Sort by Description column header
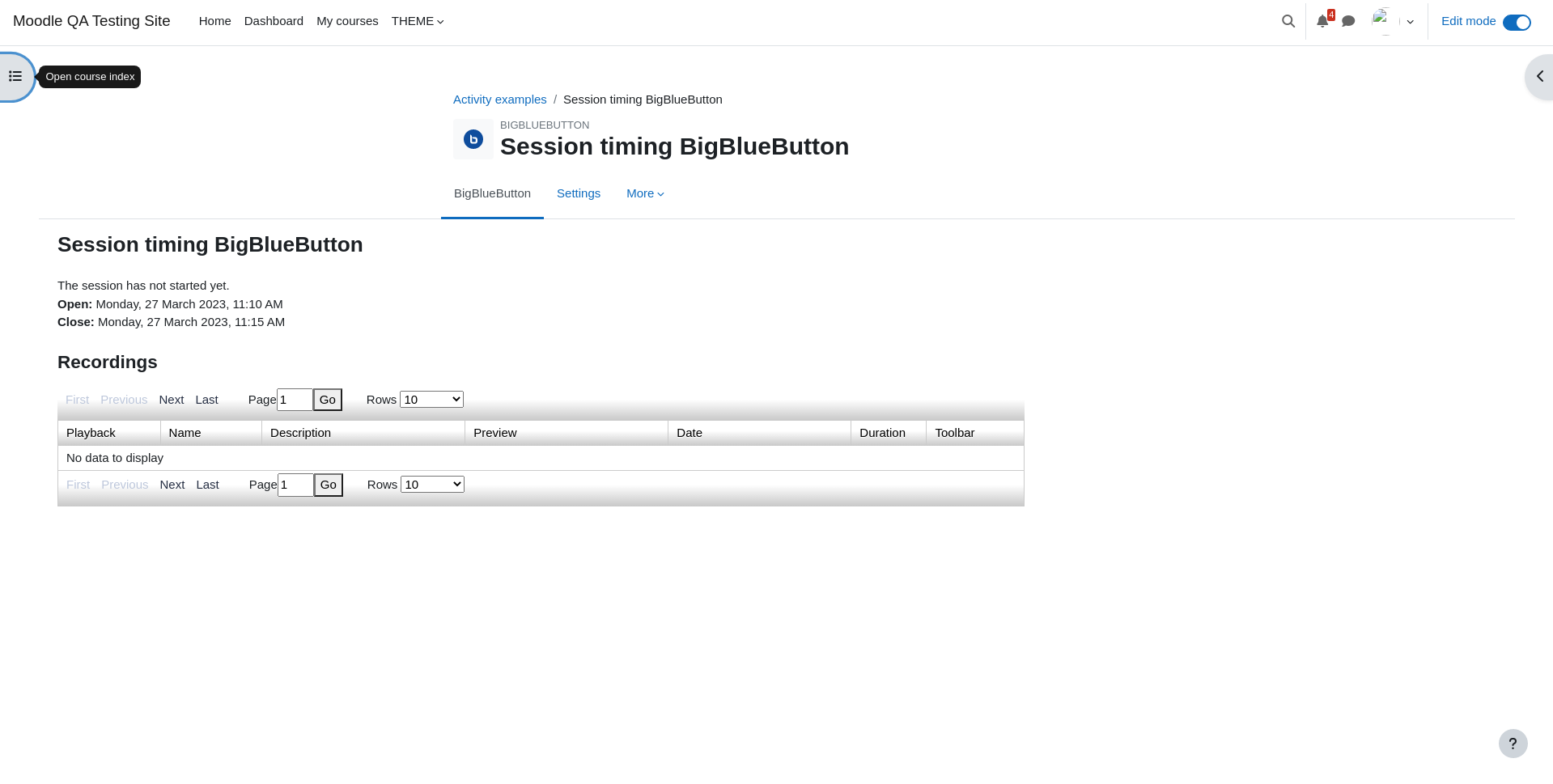Viewport: 1553px width, 784px height. point(363,433)
